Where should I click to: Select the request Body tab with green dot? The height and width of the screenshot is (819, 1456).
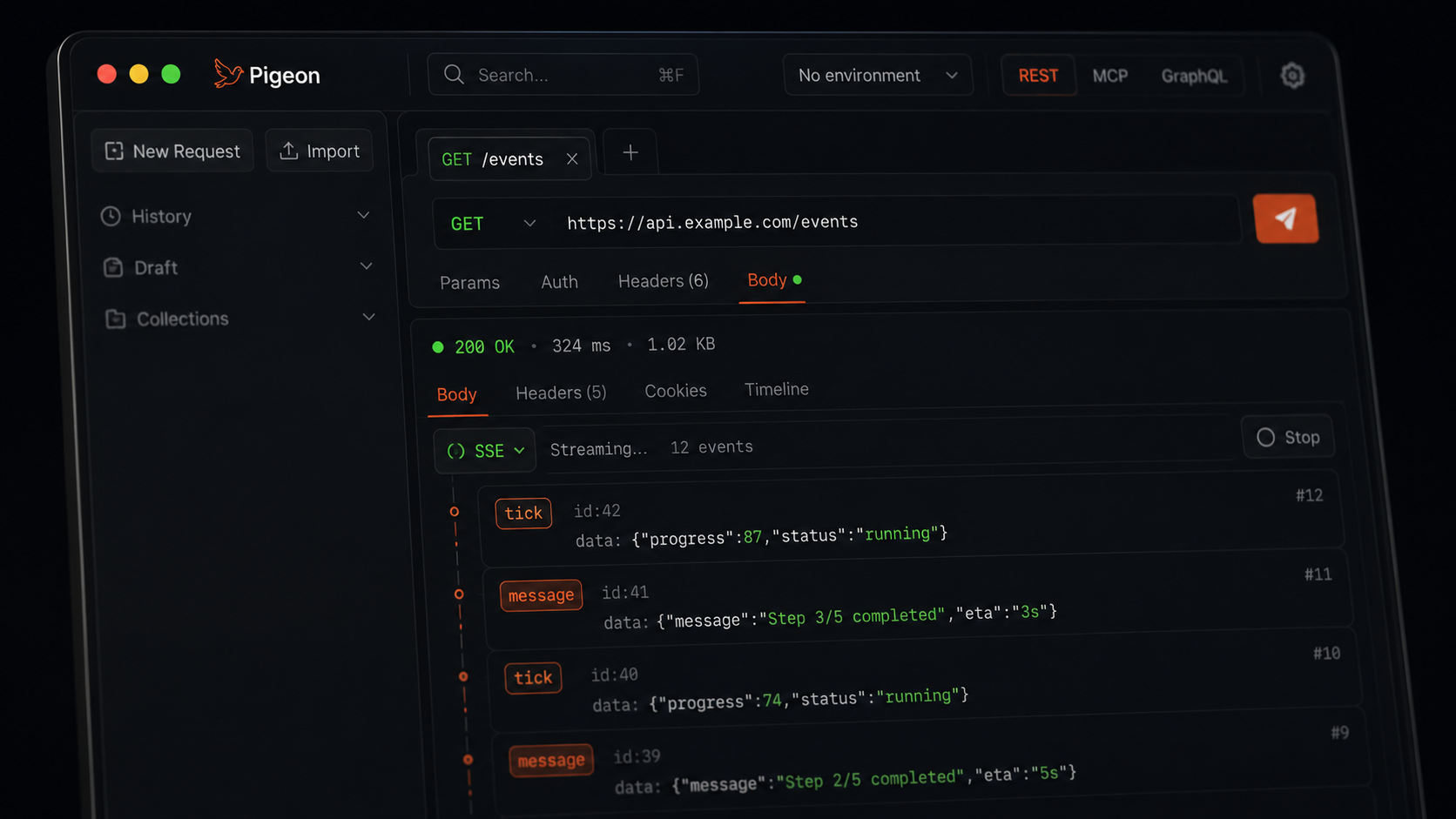pyautogui.click(x=773, y=280)
